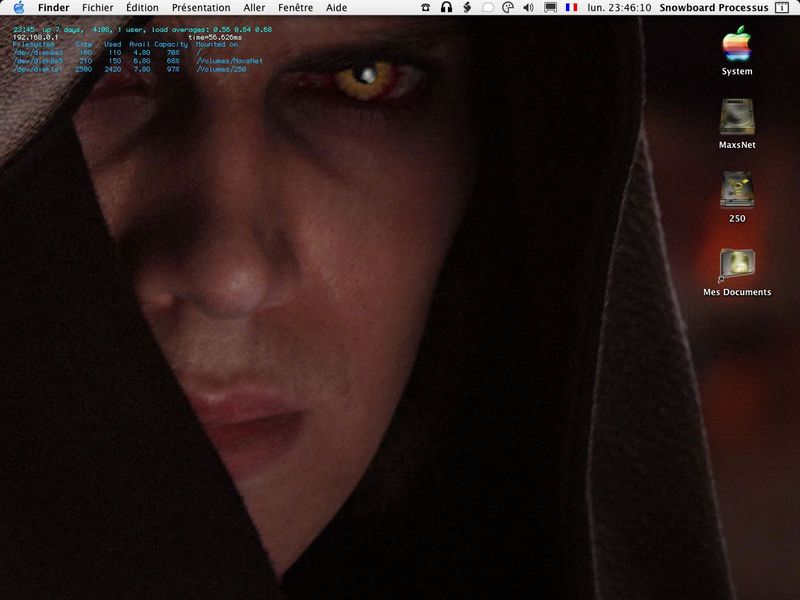Open the Apple menu
This screenshot has width=800, height=600.
19,8
